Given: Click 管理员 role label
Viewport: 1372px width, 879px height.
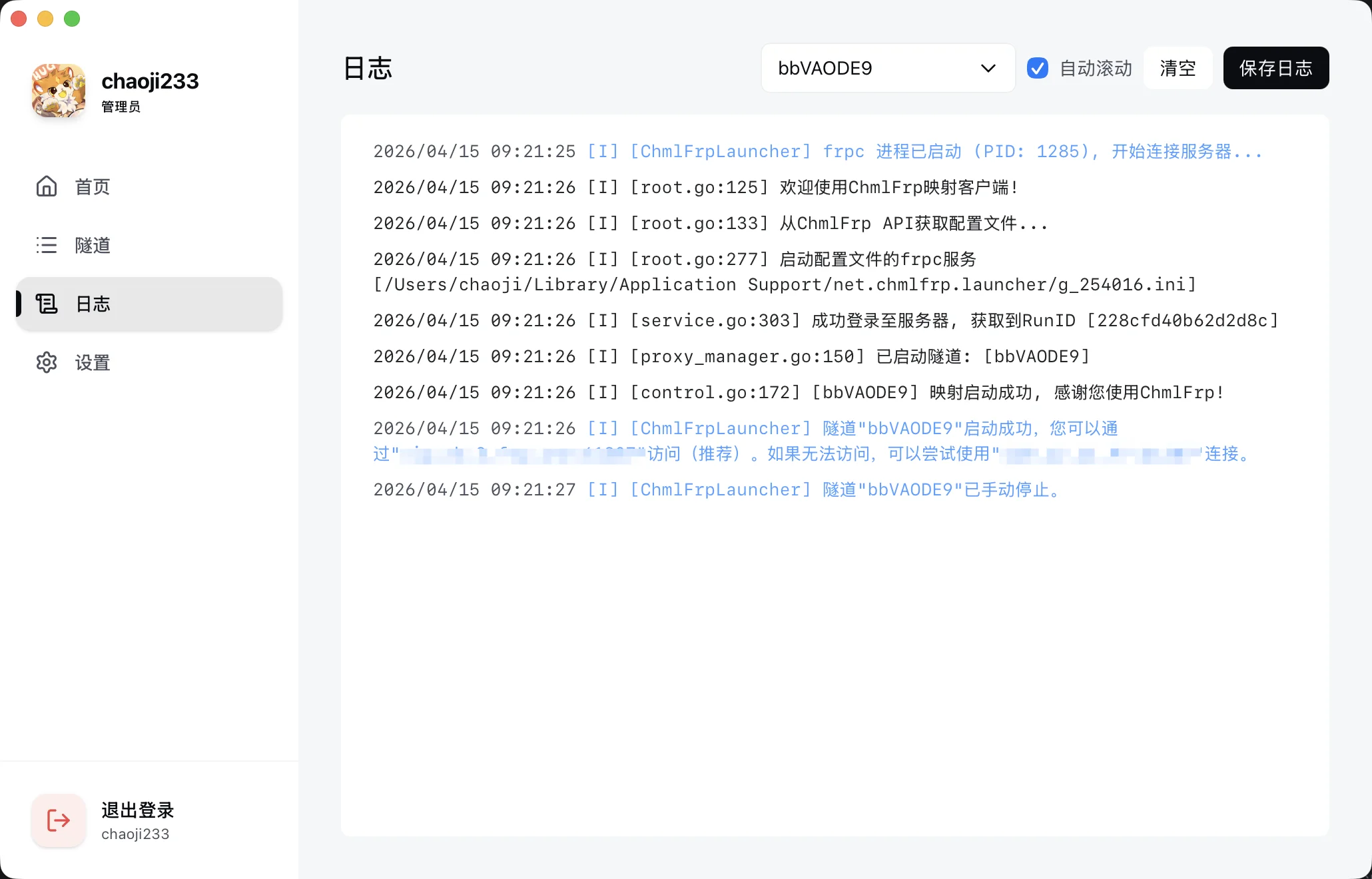Looking at the screenshot, I should point(121,107).
